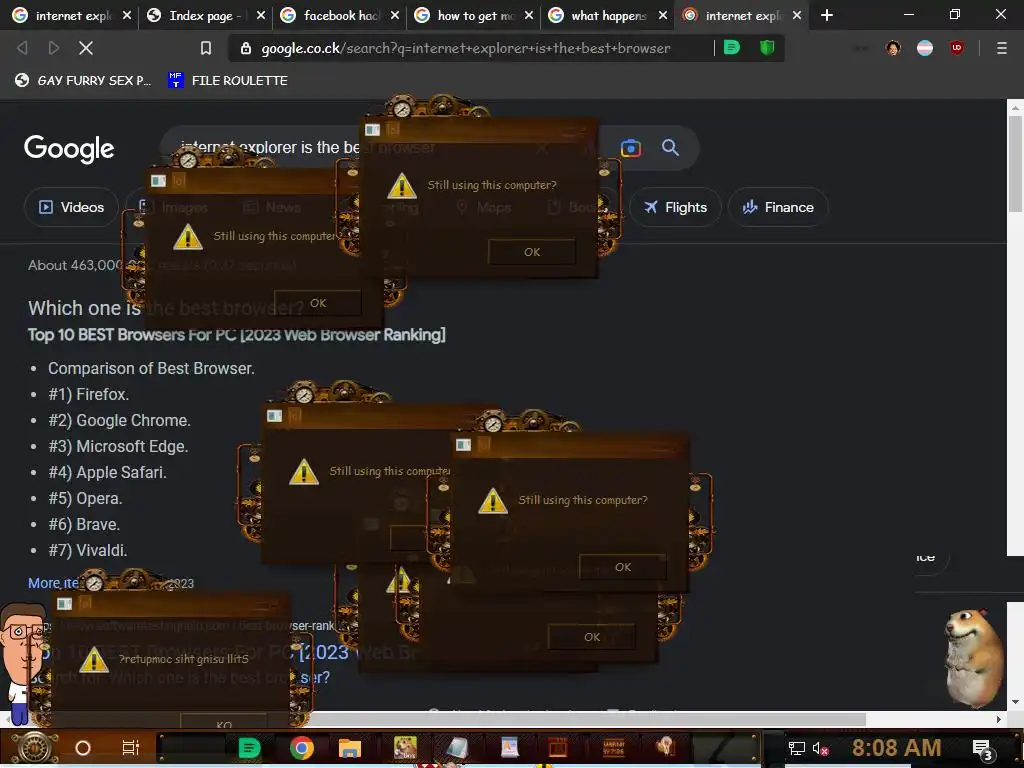Open the GAY FURRY SEX P... bookmark
The width and height of the screenshot is (1024, 768).
(83, 80)
